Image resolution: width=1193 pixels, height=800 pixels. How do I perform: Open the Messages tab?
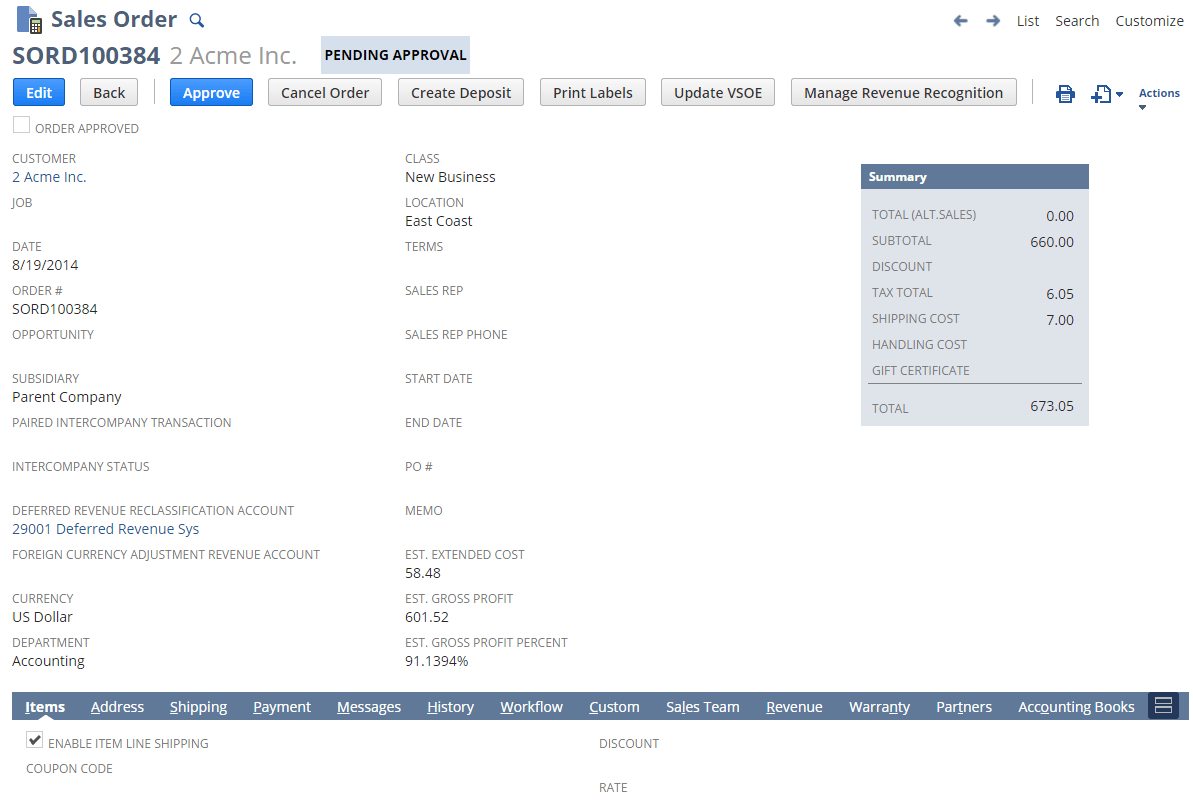pos(369,706)
